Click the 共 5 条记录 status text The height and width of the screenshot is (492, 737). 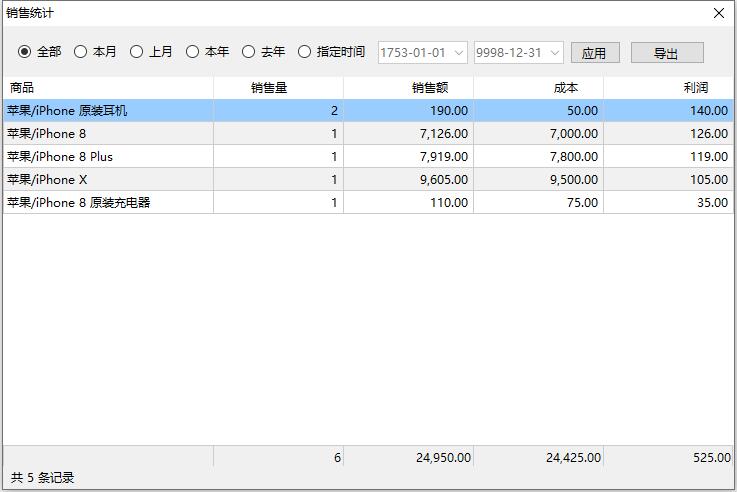[x=42, y=478]
